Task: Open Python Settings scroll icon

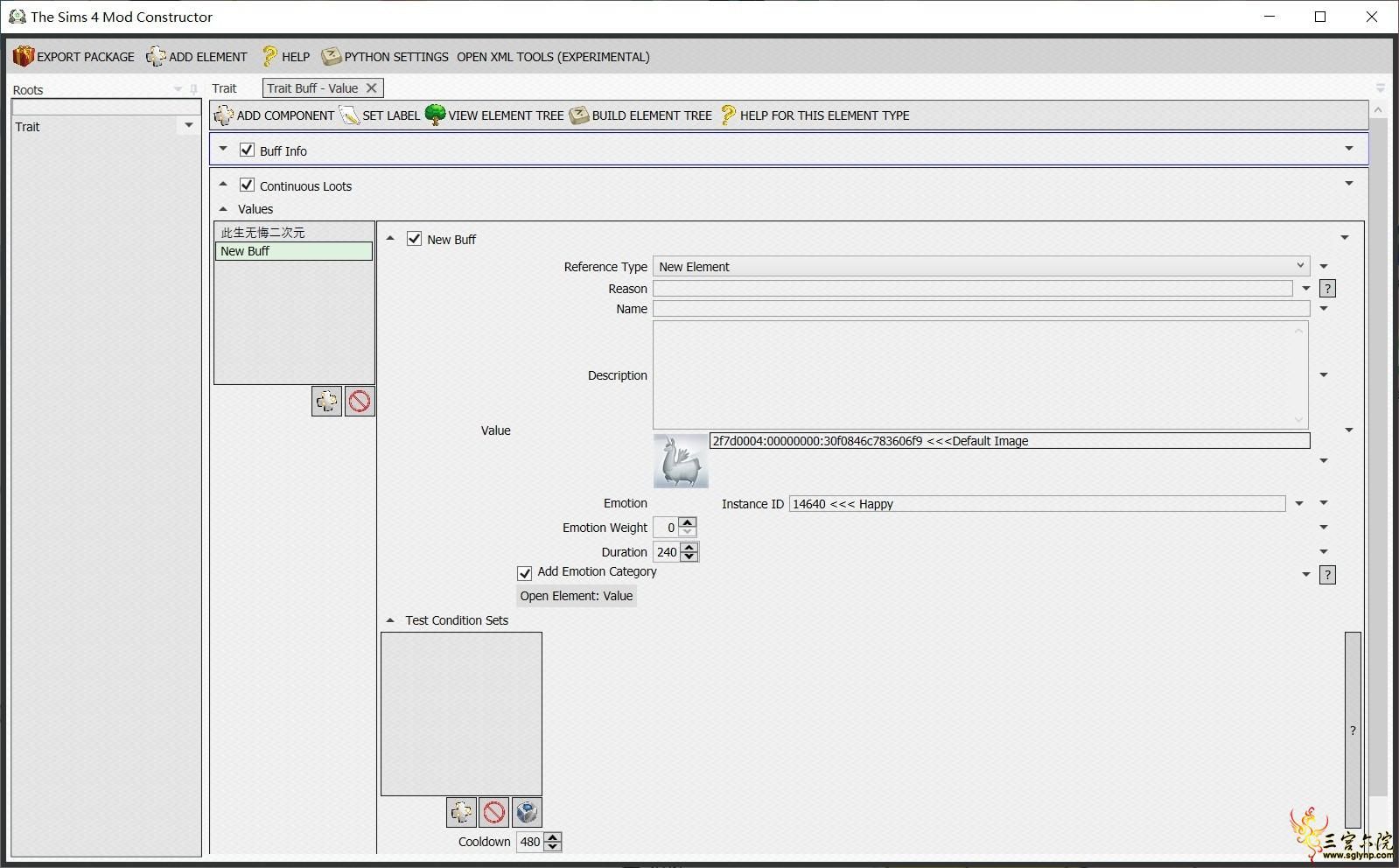Action: pos(331,57)
